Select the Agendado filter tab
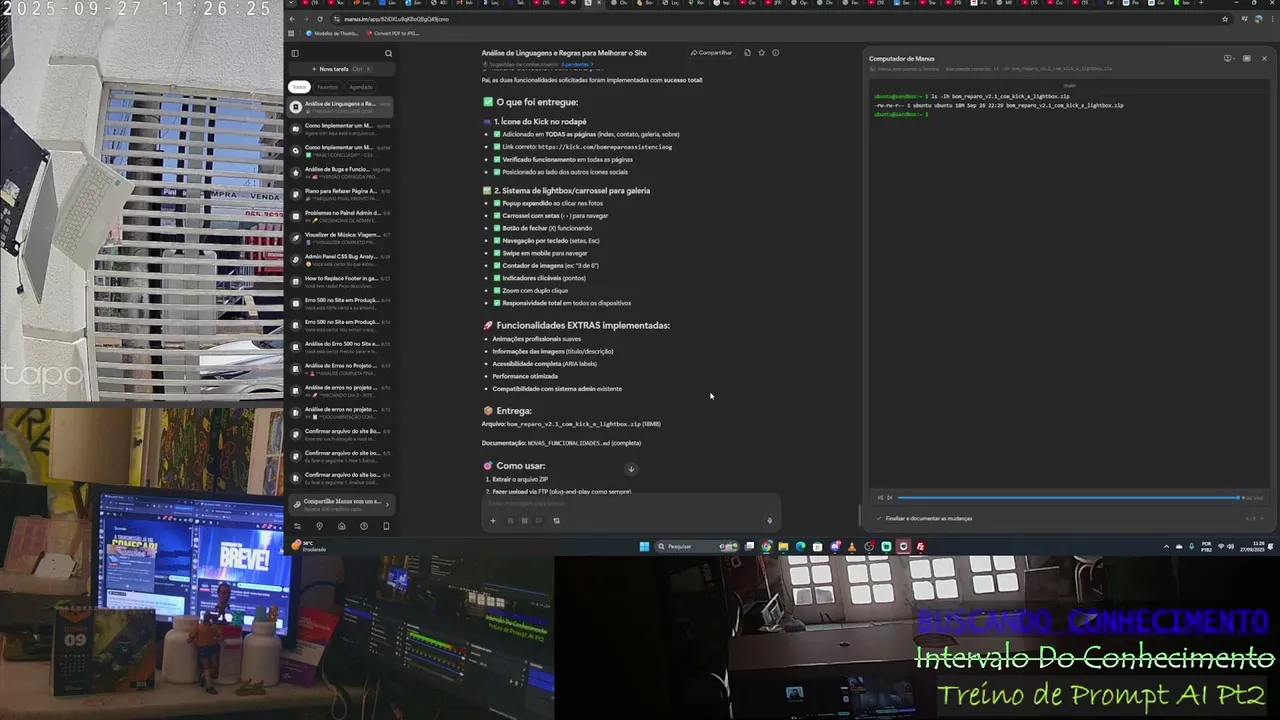The width and height of the screenshot is (1280, 720). (361, 87)
